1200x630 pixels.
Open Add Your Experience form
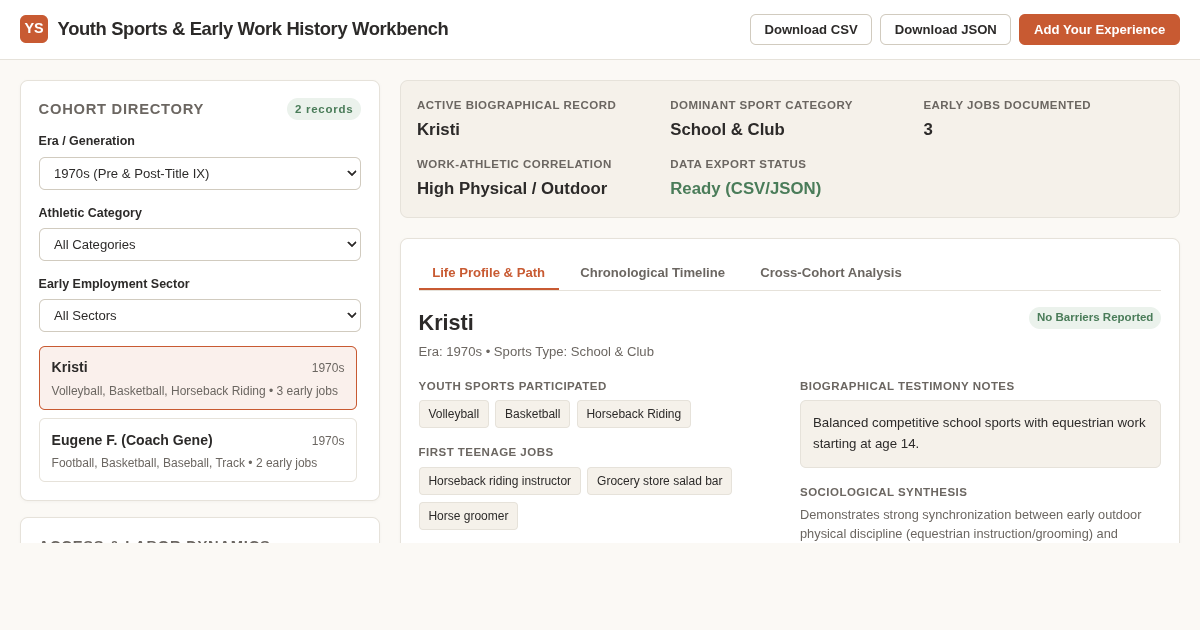1099,29
